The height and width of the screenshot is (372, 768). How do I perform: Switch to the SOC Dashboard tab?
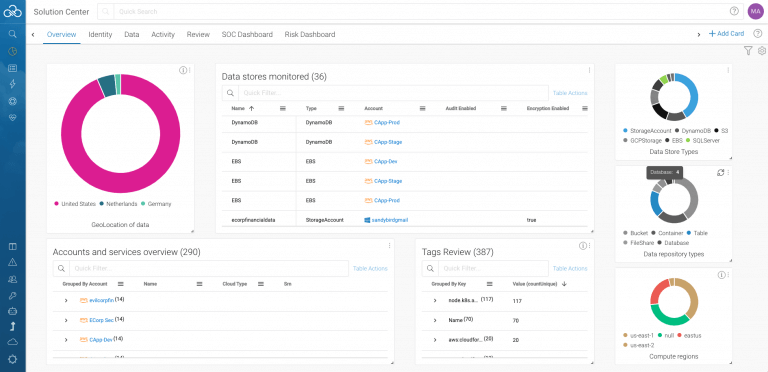(247, 34)
